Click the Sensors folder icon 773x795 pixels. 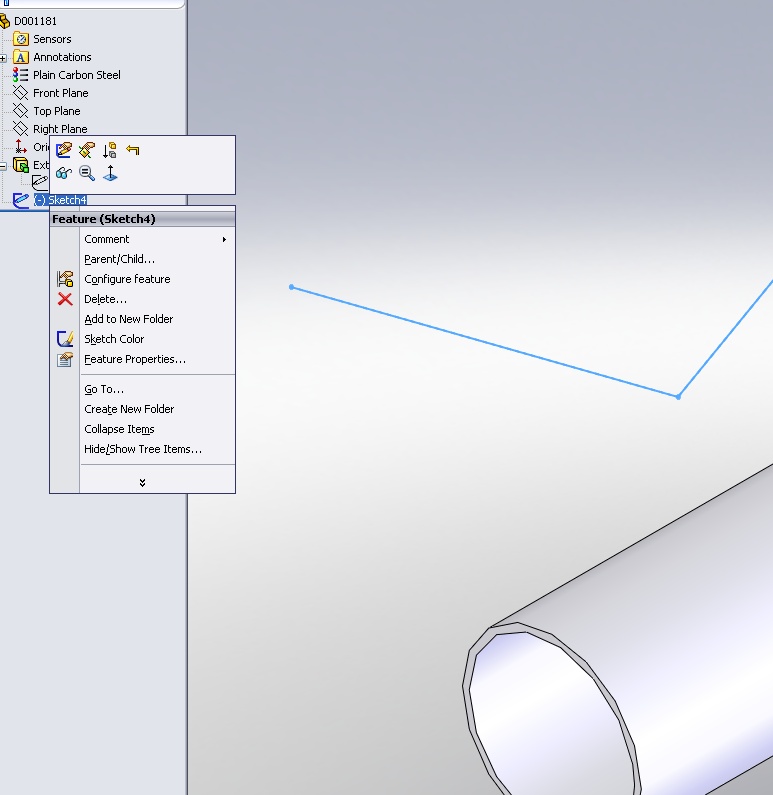click(x=21, y=39)
